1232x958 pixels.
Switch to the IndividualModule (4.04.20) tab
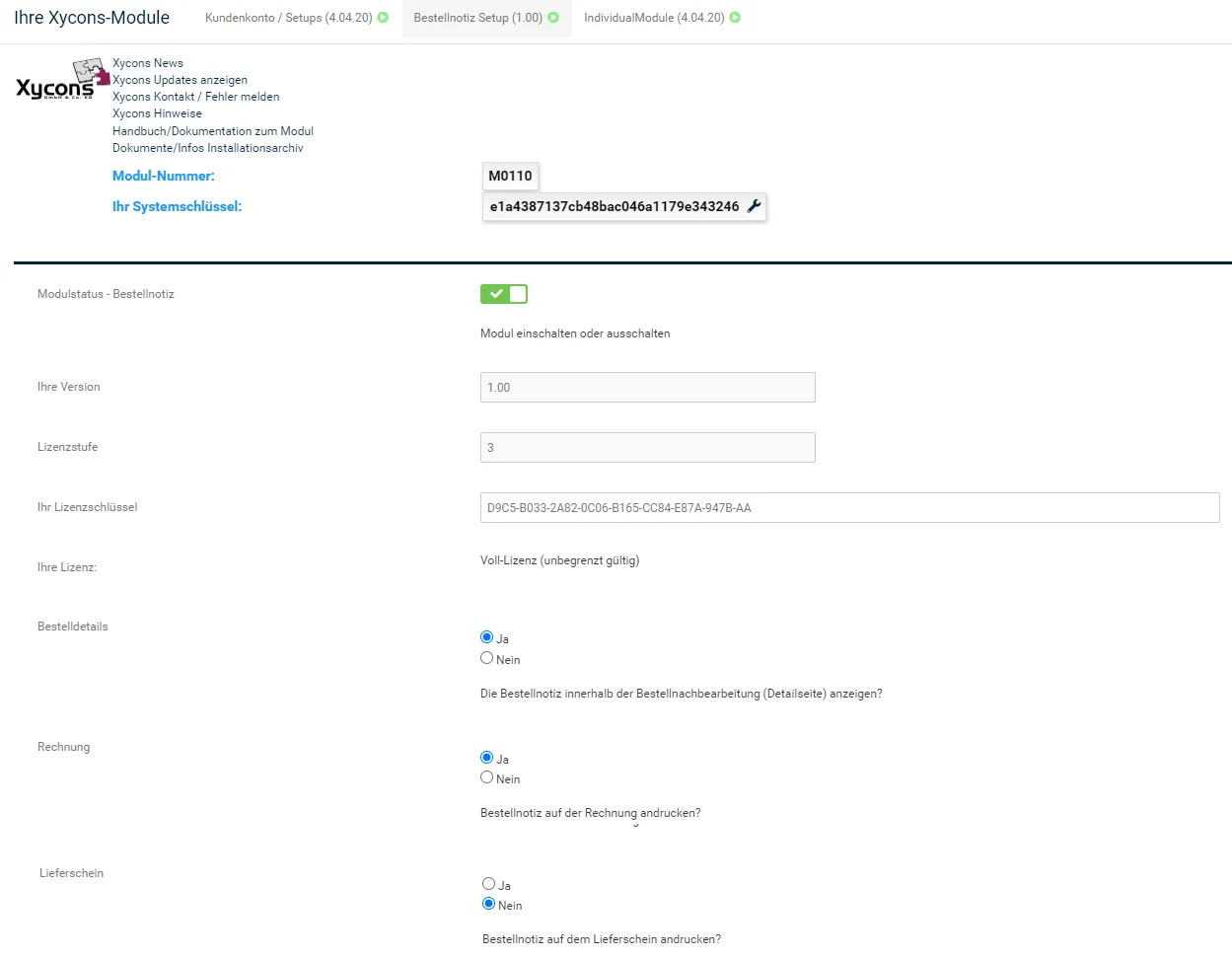662,18
